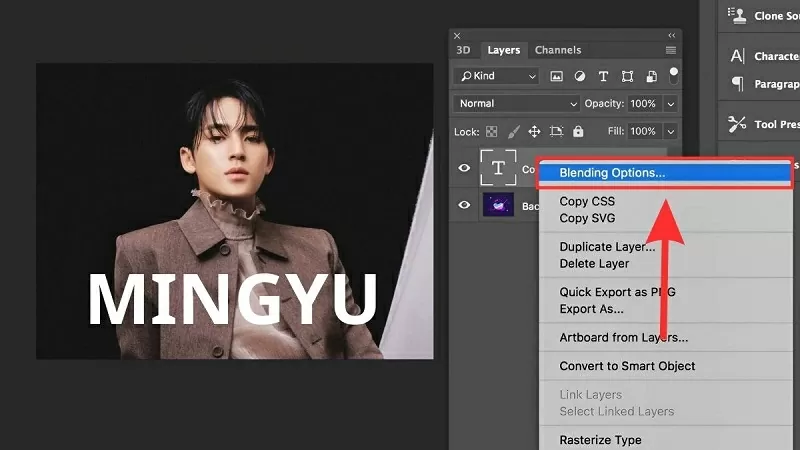
Task: Expand the Opacity dropdown arrow
Action: click(x=670, y=104)
